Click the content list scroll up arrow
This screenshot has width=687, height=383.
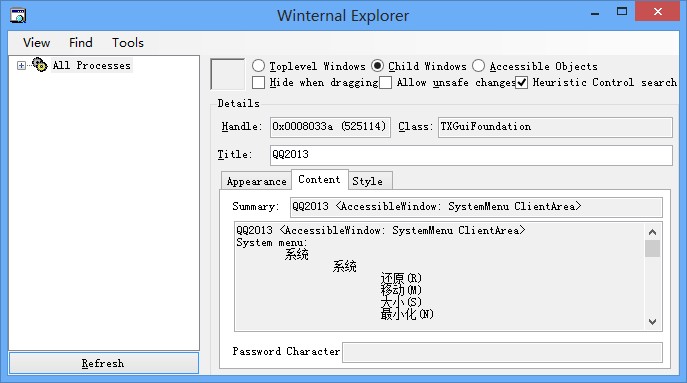point(652,232)
